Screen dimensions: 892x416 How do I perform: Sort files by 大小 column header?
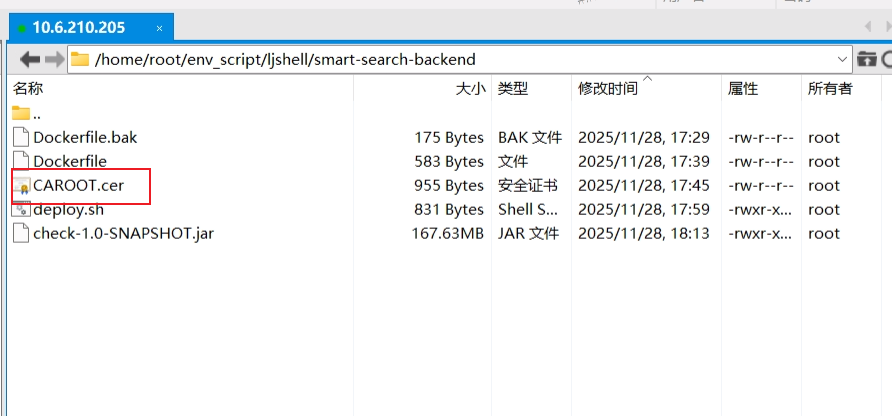pyautogui.click(x=470, y=89)
